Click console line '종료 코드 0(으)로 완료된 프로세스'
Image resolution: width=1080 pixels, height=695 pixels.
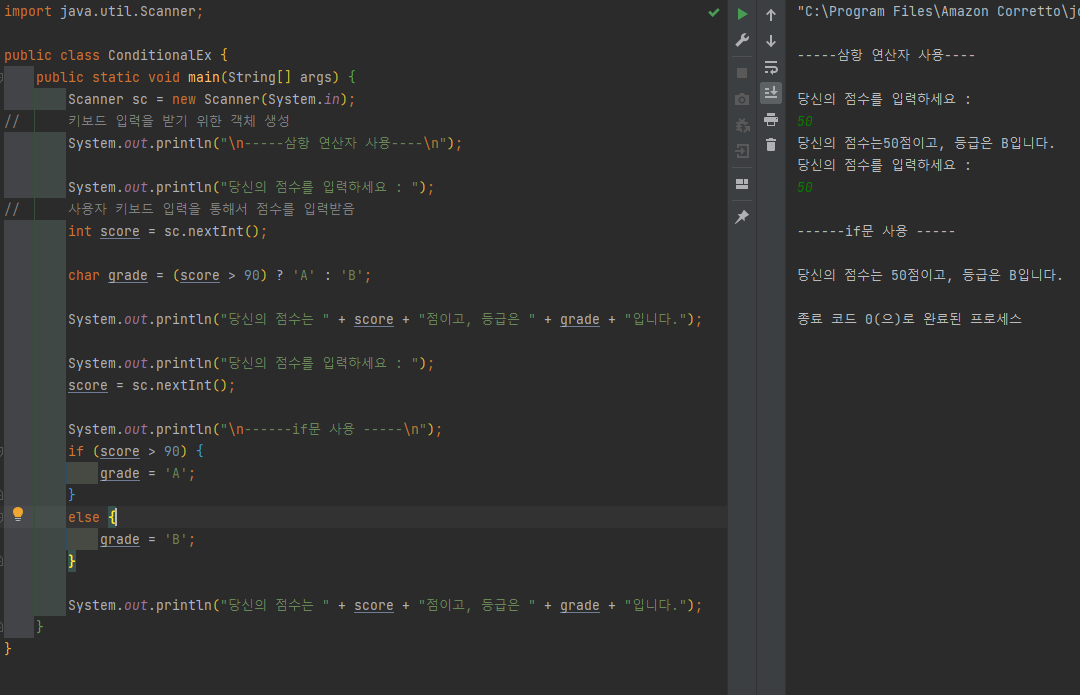click(x=909, y=319)
